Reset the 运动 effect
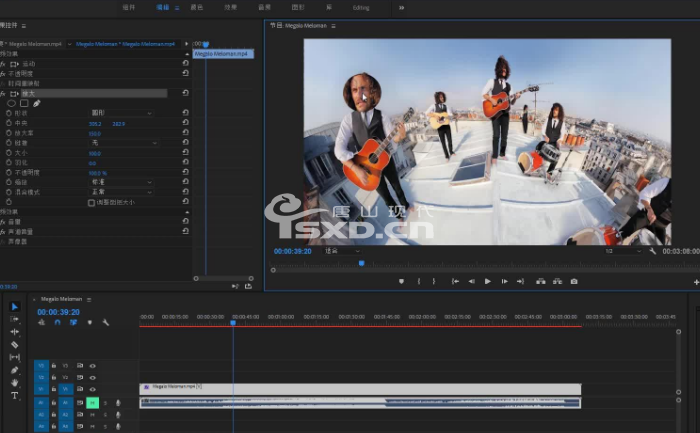Screen dimensions: 700x433 (x=185, y=63)
